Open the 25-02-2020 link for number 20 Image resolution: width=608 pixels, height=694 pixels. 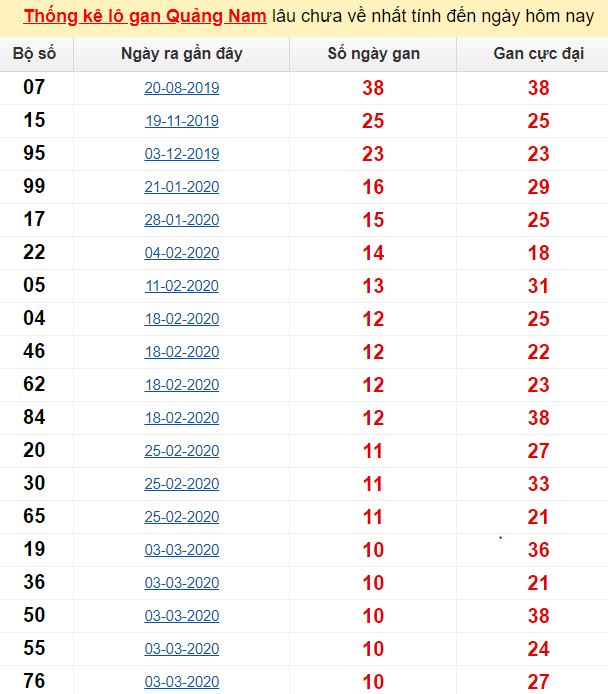click(x=182, y=451)
